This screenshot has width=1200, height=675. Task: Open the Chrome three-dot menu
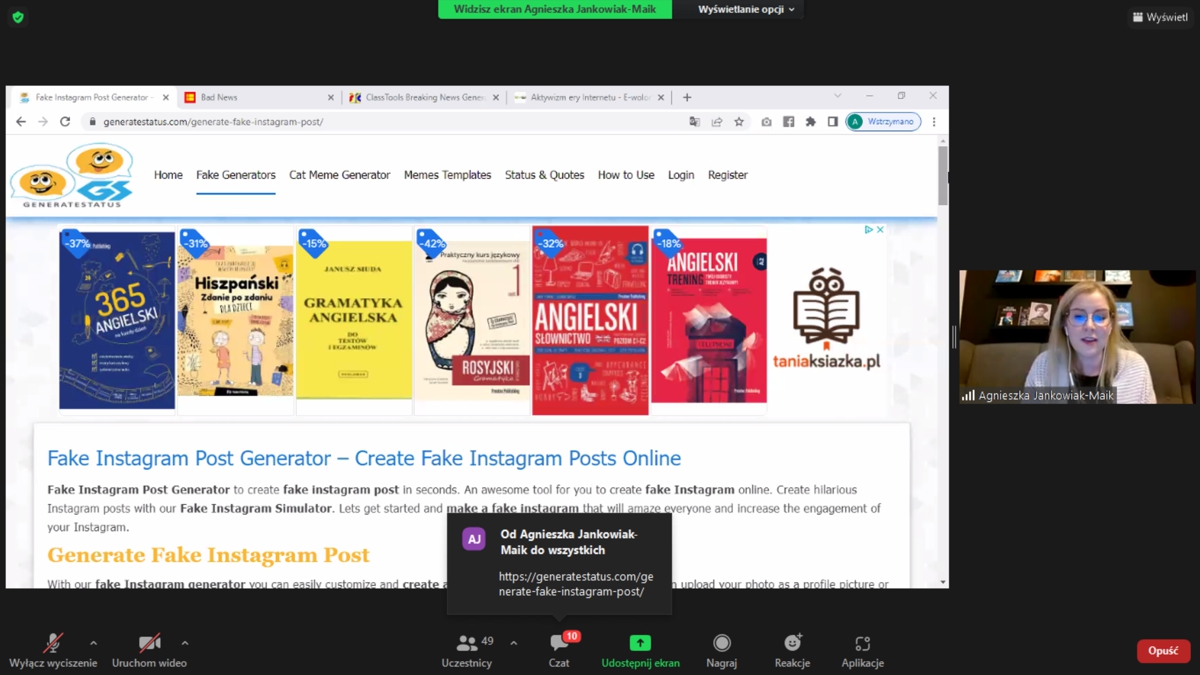(934, 122)
